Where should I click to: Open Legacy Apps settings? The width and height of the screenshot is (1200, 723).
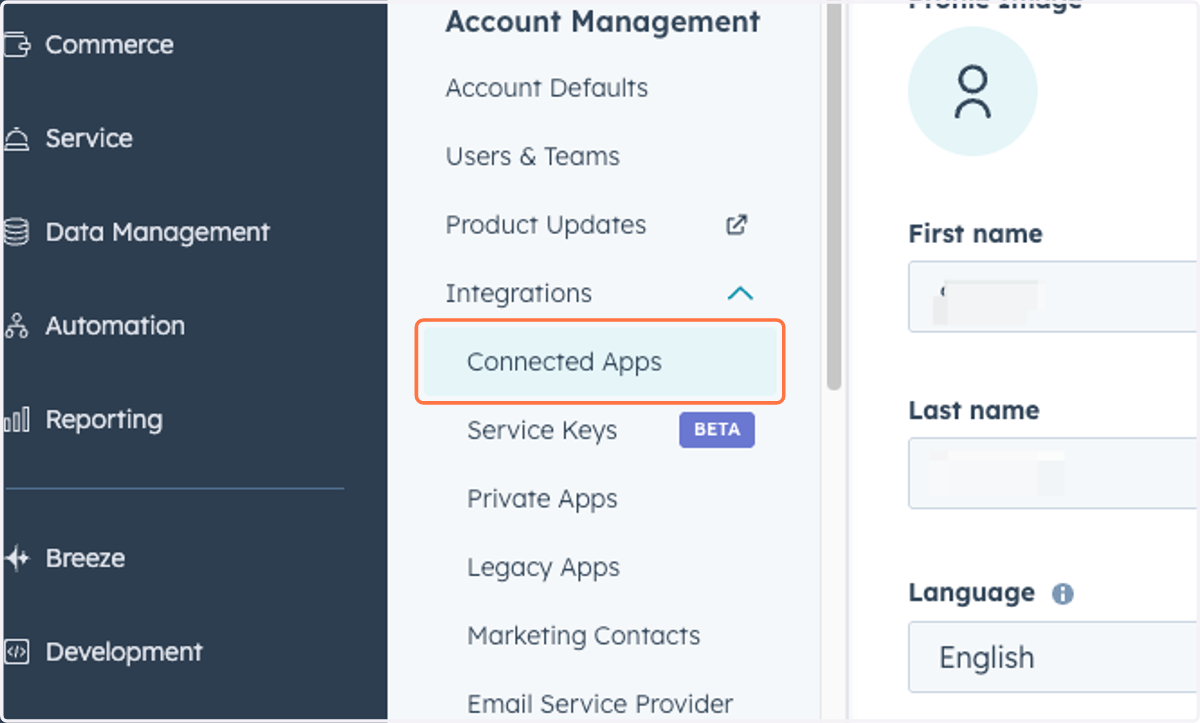(543, 567)
